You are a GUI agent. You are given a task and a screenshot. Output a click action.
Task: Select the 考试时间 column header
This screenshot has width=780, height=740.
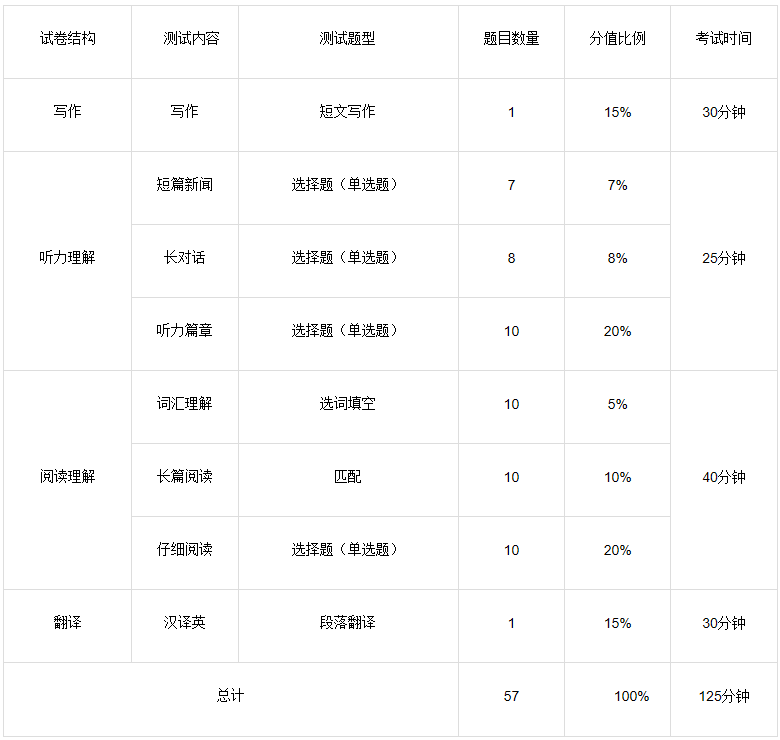pos(723,42)
